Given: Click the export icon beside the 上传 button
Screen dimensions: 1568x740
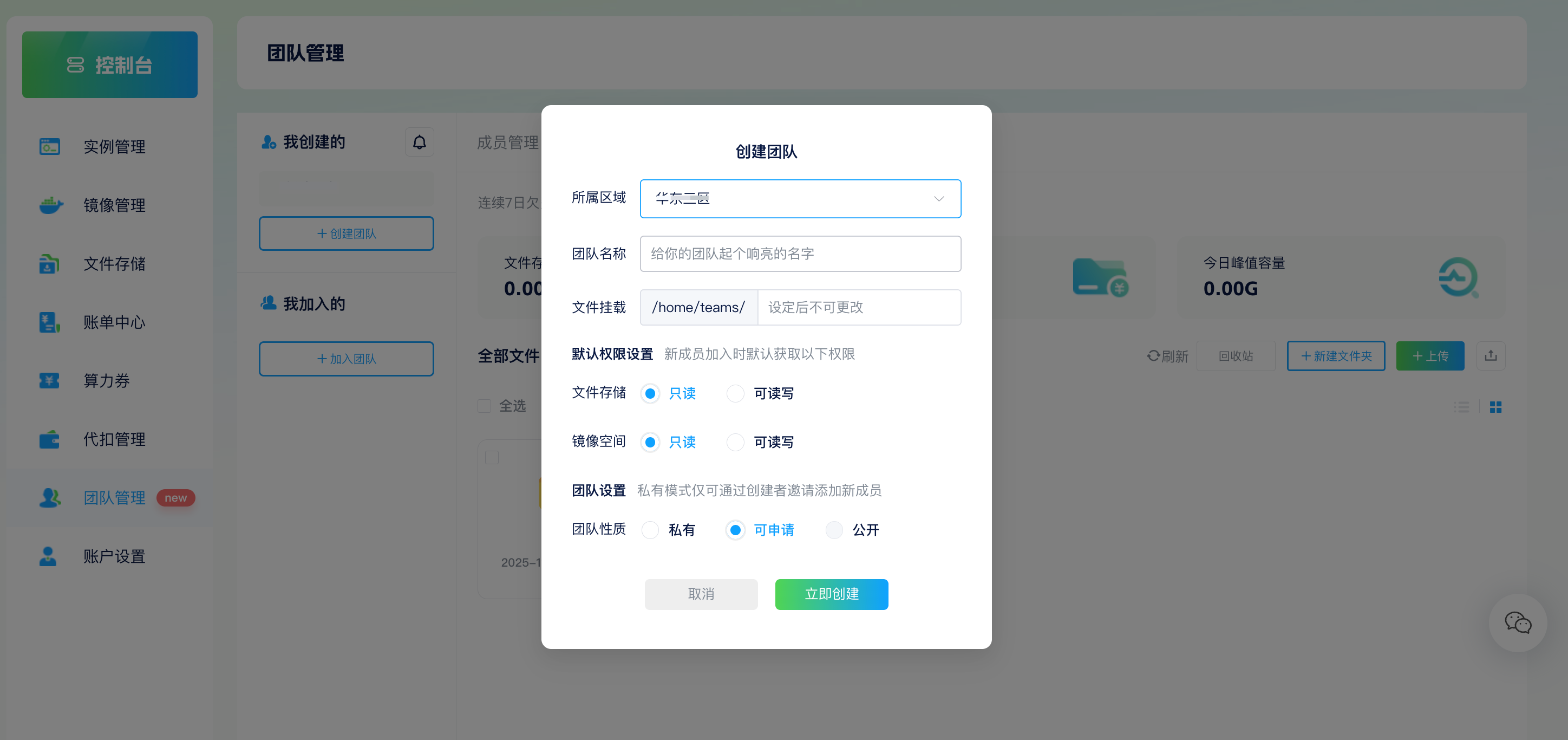Looking at the screenshot, I should tap(1491, 356).
